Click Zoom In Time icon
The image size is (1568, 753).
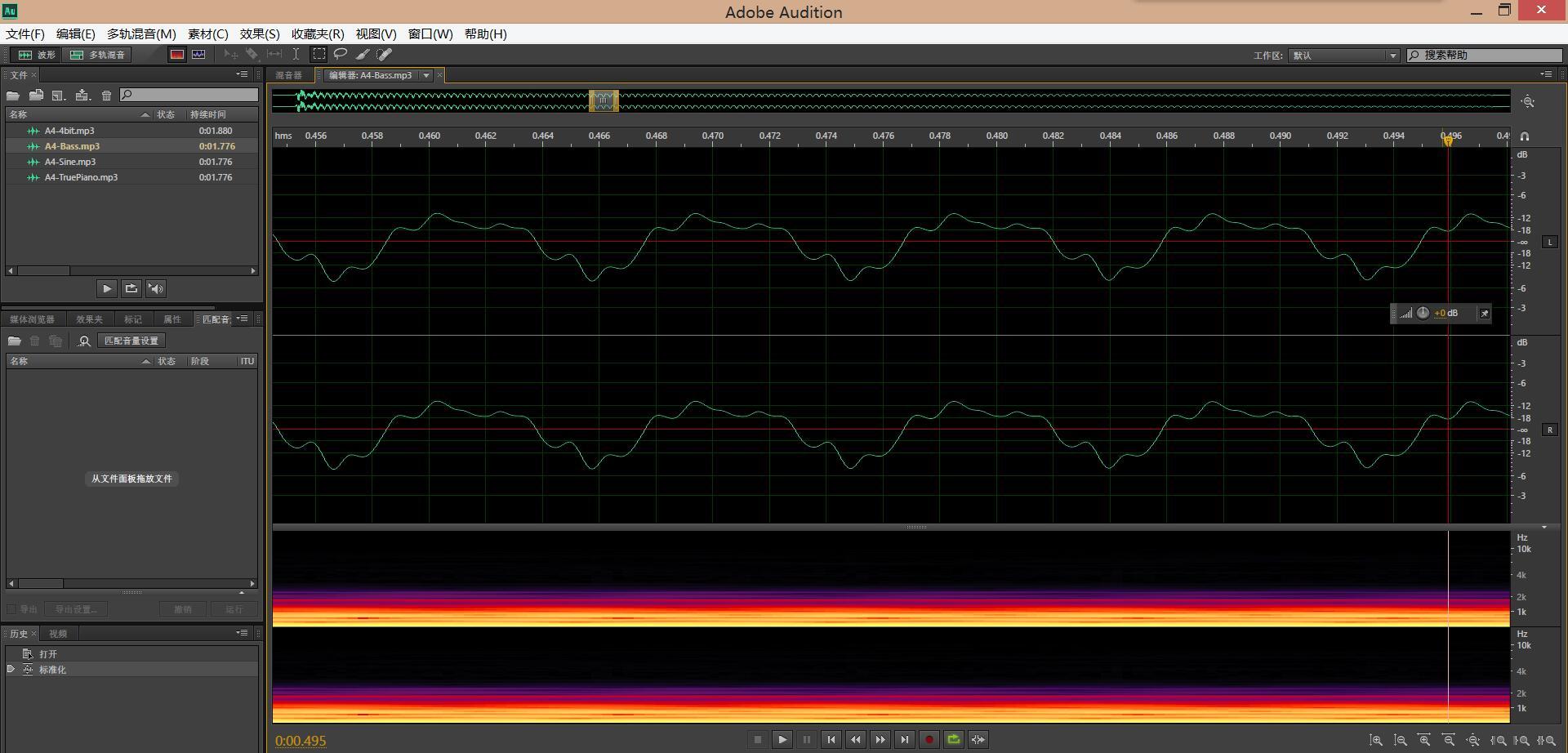(1424, 741)
